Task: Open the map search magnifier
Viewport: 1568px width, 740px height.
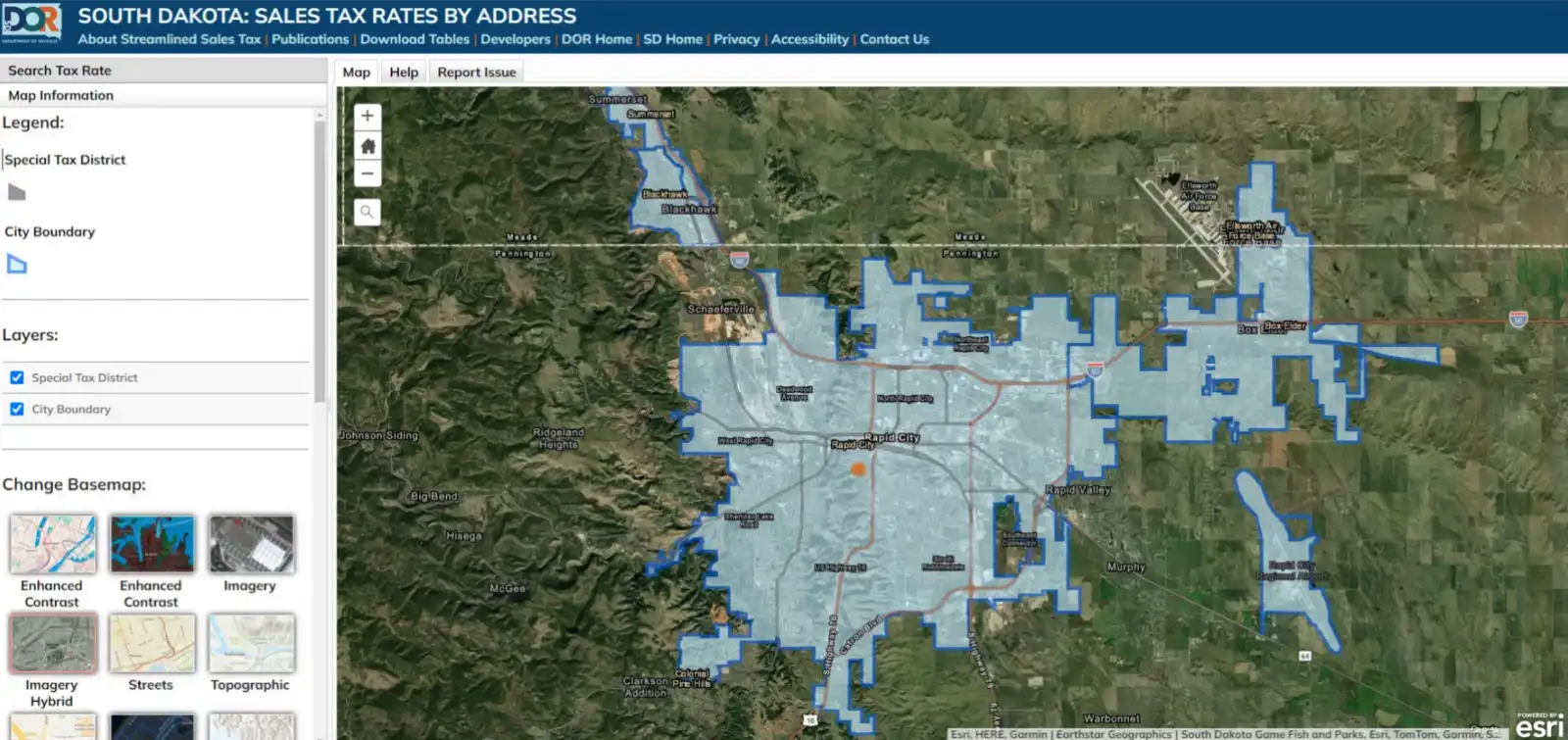Action: 367,212
